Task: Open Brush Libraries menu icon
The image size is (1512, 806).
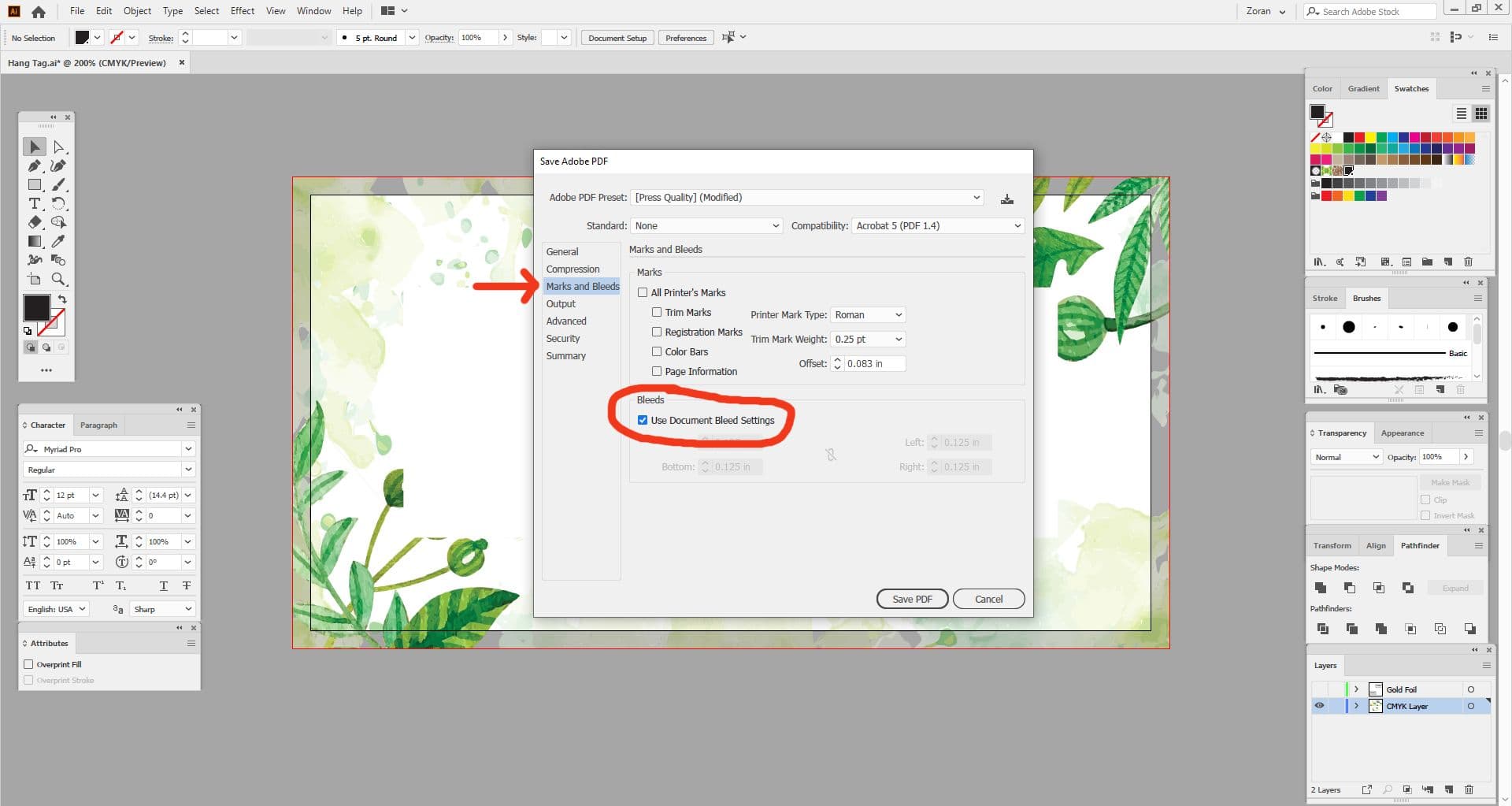Action: (1319, 389)
